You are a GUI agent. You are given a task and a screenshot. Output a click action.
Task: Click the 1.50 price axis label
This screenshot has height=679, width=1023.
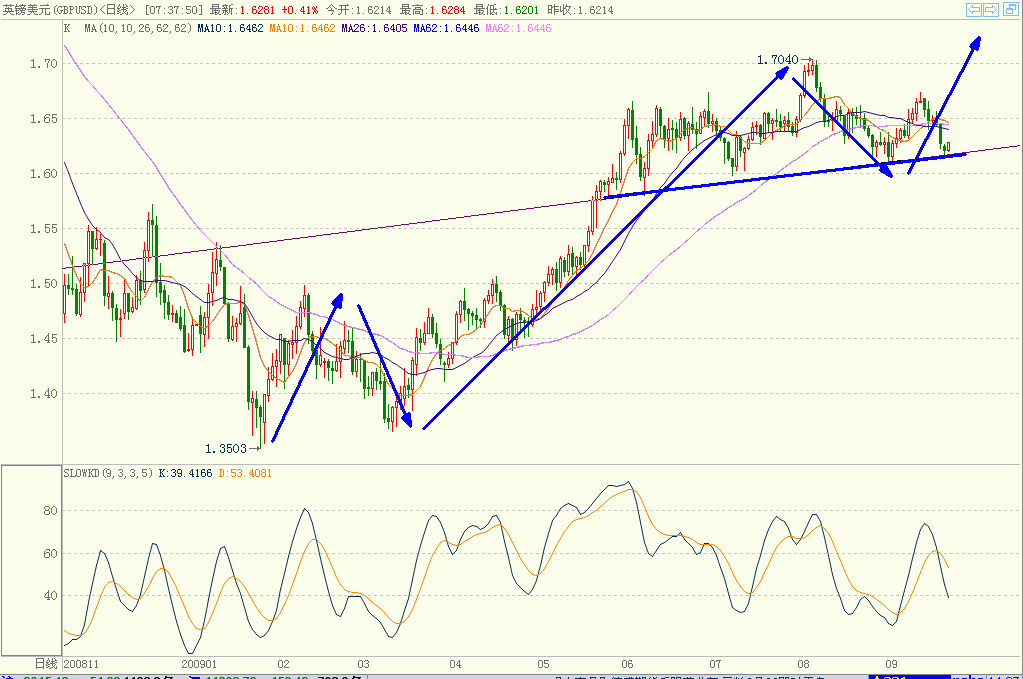point(44,284)
